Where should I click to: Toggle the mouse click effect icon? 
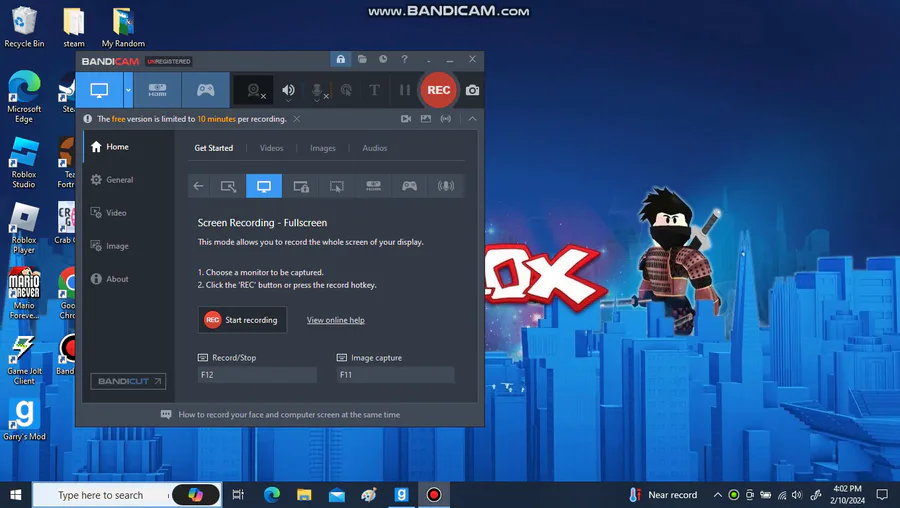click(346, 90)
